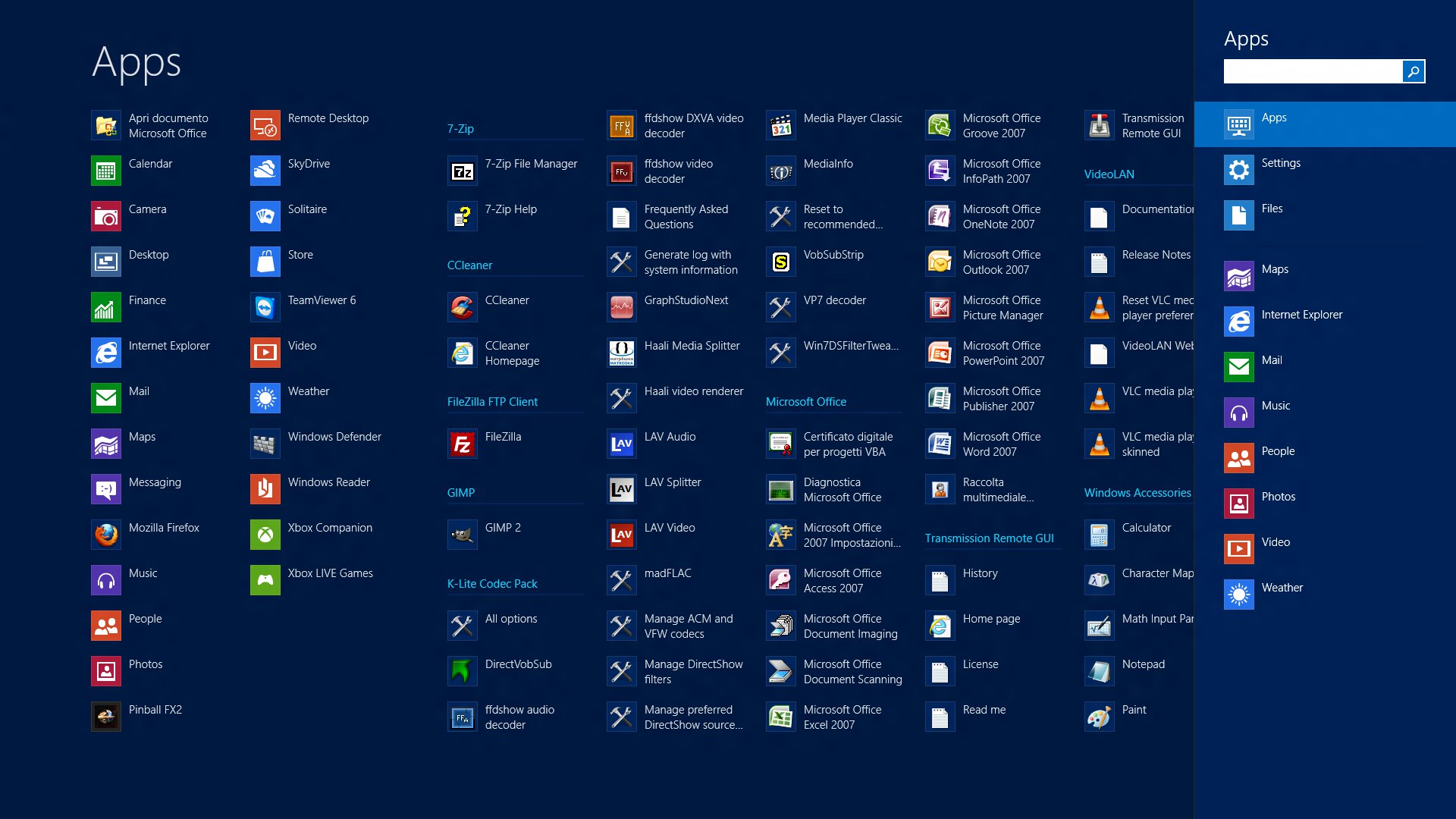The height and width of the screenshot is (819, 1456).
Task: Launch GraphStudioNext icon
Action: pyautogui.click(x=622, y=307)
